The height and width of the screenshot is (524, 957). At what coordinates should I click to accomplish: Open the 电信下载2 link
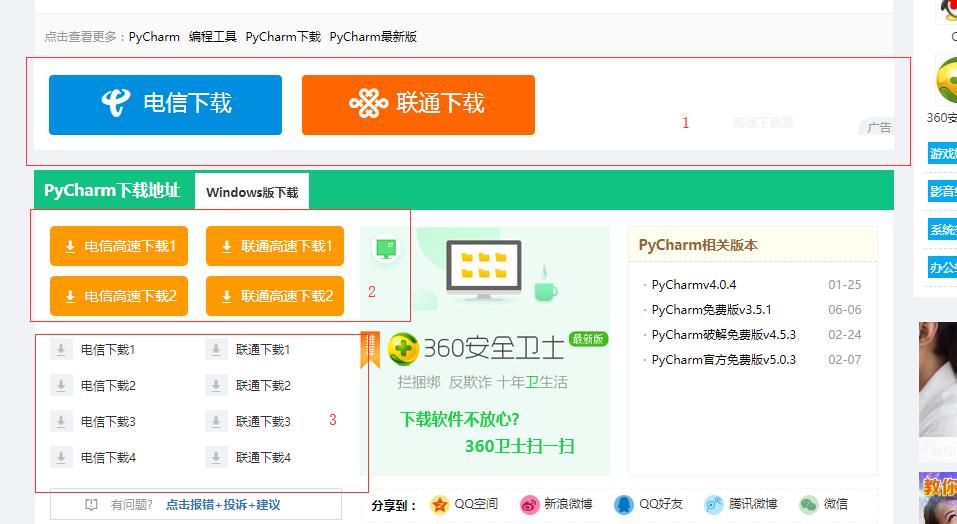coord(108,386)
